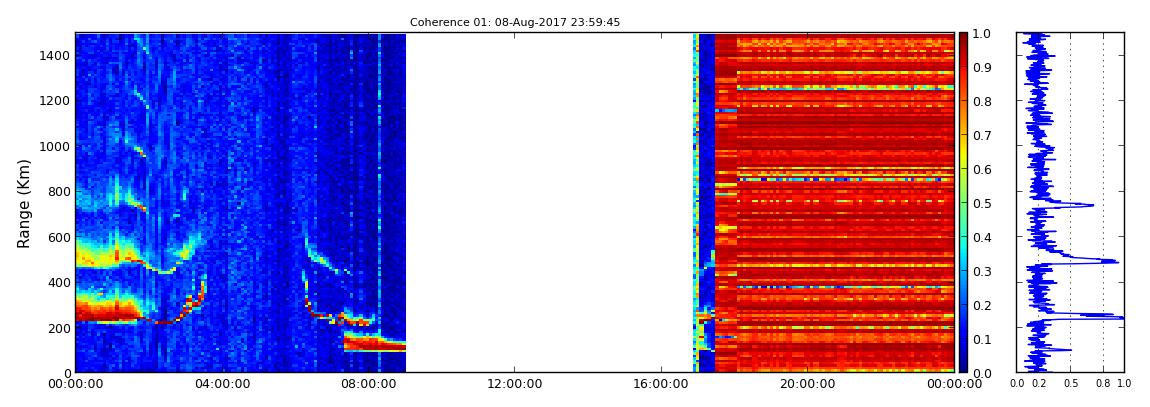Click the "20:00:00" time tick label
The image size is (1150, 407).
(x=807, y=384)
